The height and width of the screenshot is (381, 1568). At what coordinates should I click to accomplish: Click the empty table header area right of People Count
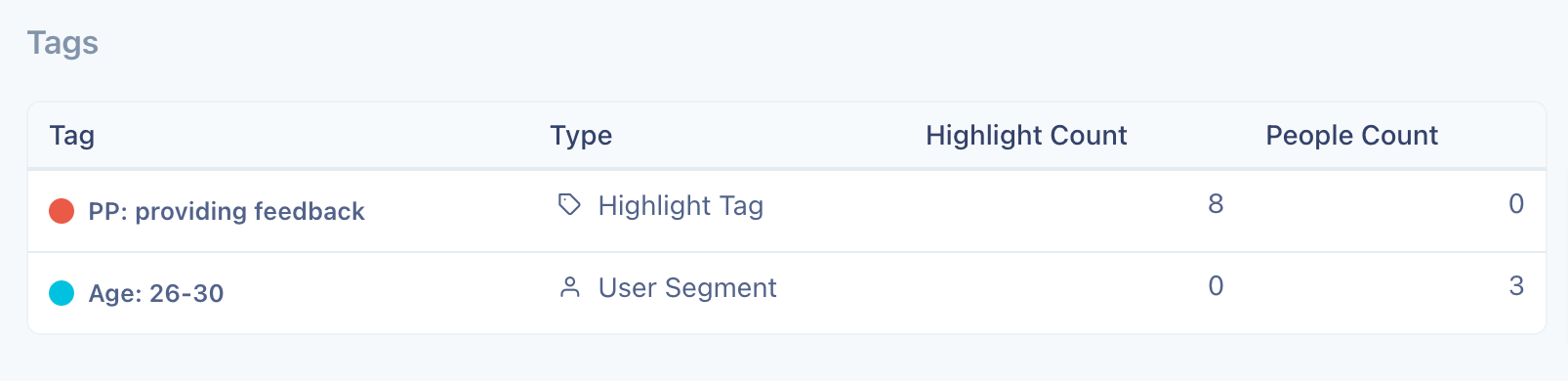pyautogui.click(x=1494, y=135)
